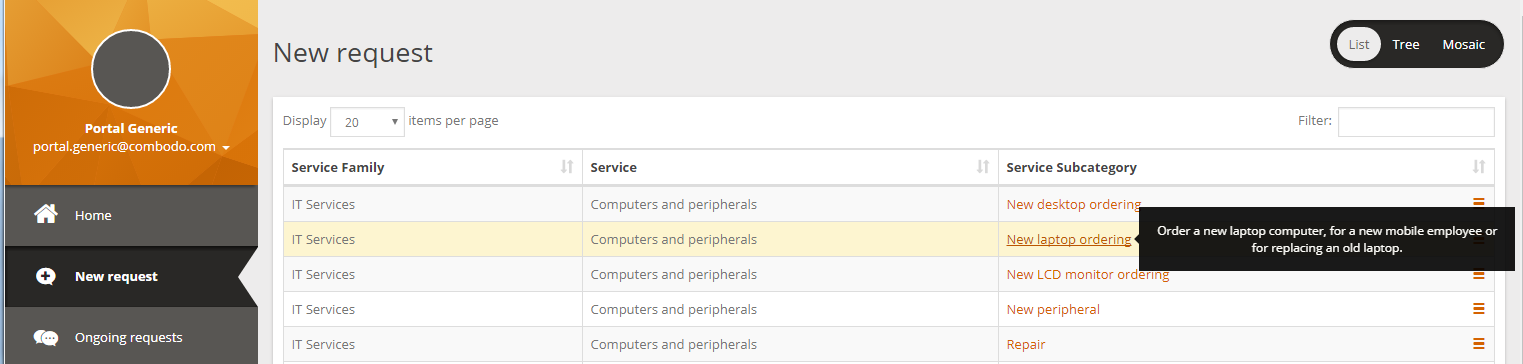
Task: Click the user profile avatar circle
Action: click(131, 68)
